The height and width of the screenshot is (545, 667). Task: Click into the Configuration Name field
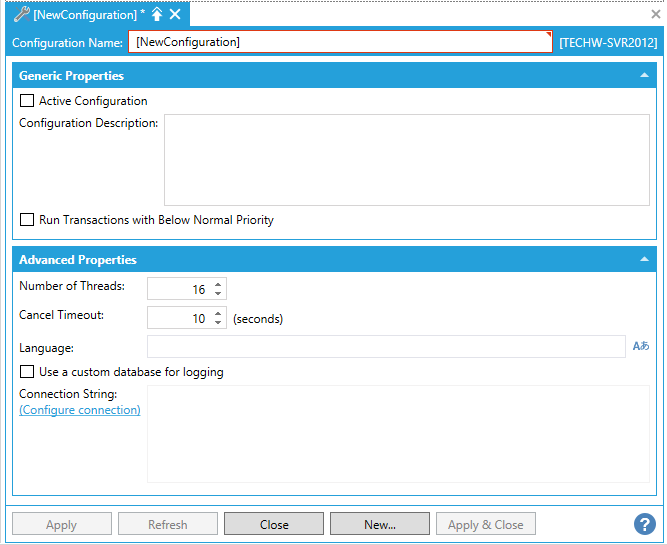pos(340,42)
